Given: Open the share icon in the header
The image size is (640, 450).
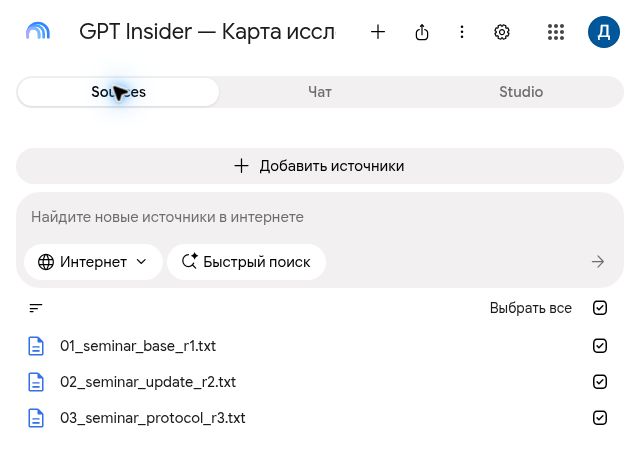Looking at the screenshot, I should click(x=422, y=32).
